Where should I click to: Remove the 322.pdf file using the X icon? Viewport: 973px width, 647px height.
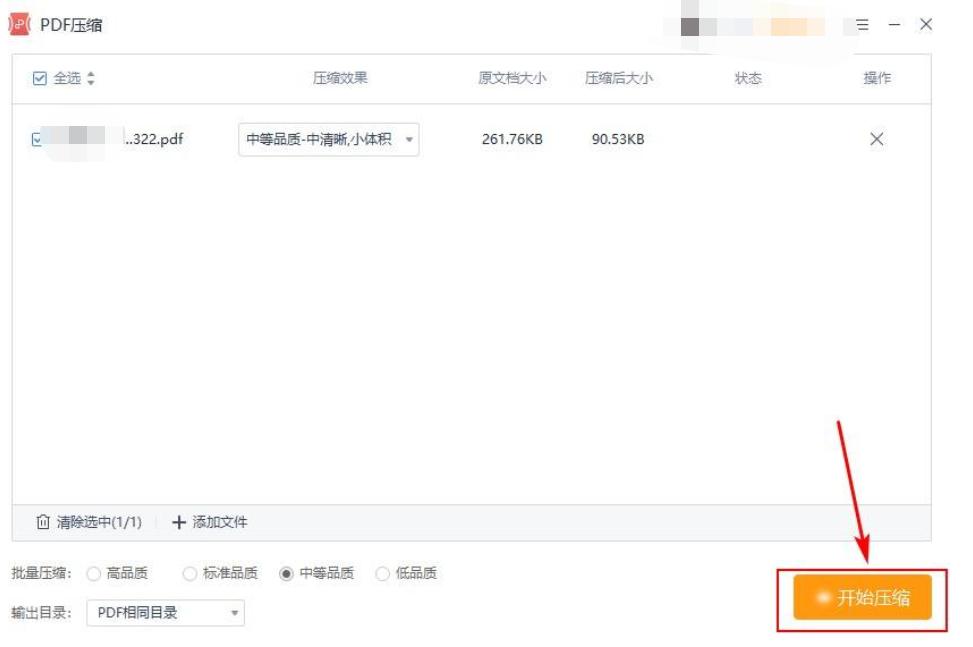pos(877,139)
